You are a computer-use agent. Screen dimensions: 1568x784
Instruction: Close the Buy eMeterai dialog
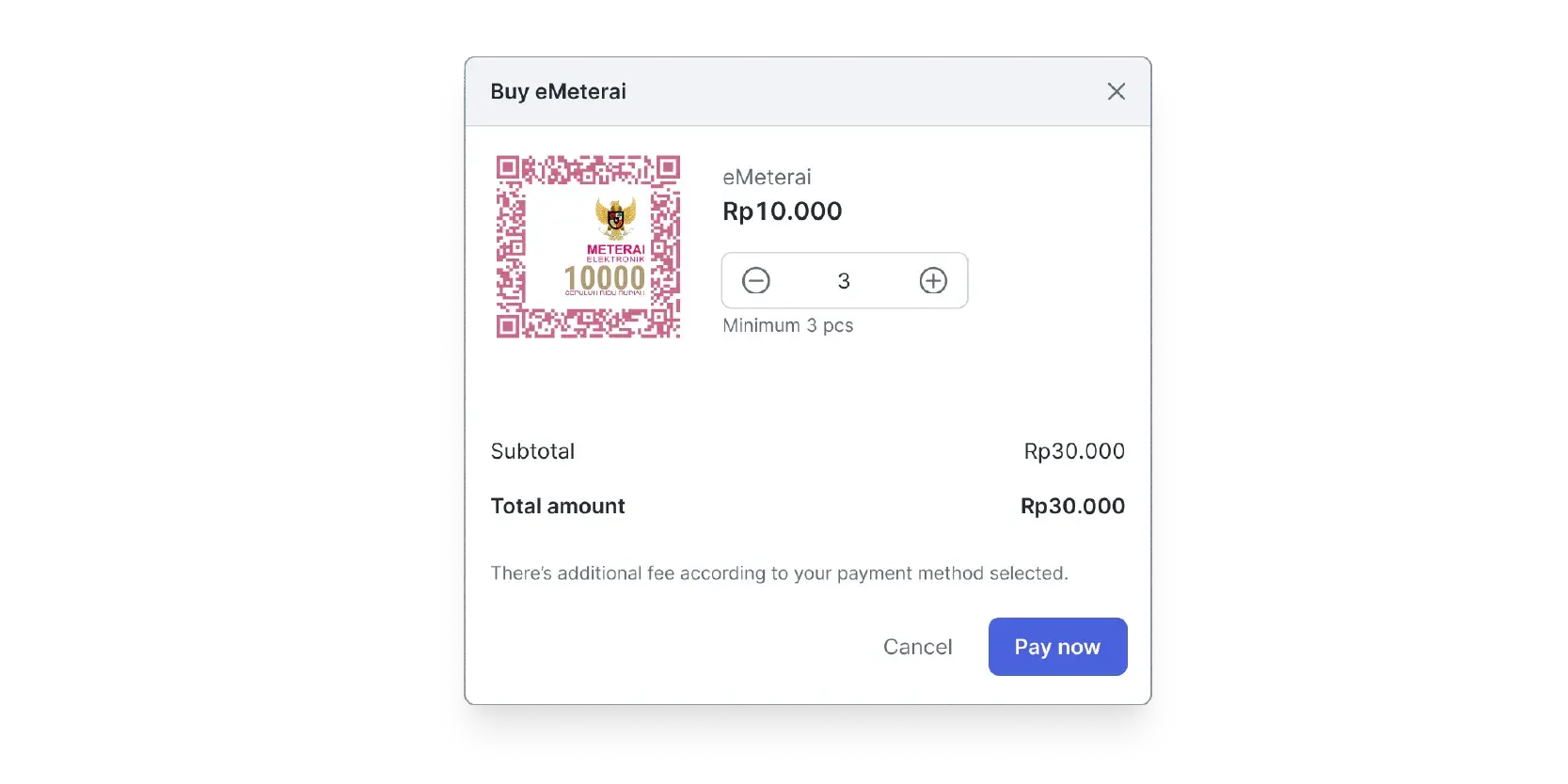click(x=1116, y=91)
